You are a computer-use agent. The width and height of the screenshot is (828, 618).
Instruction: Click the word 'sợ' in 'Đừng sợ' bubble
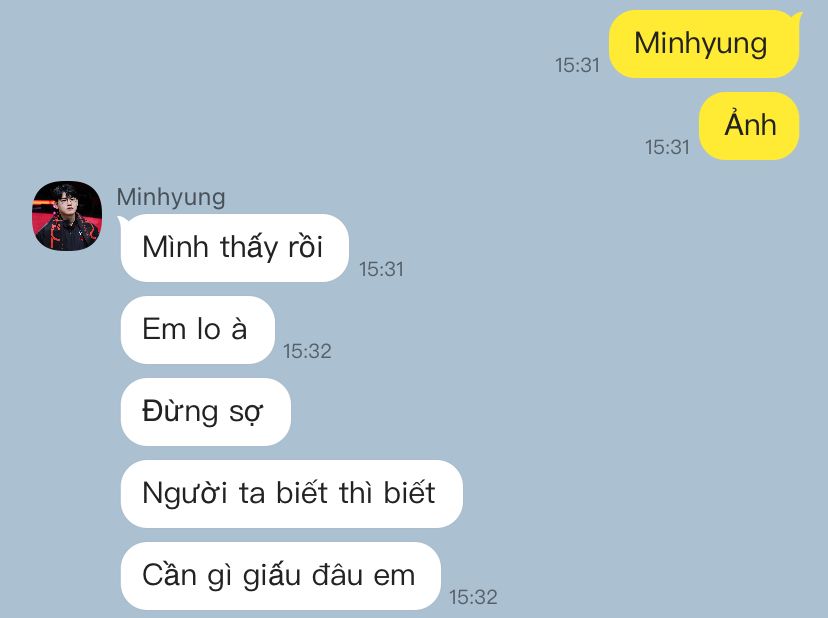tap(246, 412)
